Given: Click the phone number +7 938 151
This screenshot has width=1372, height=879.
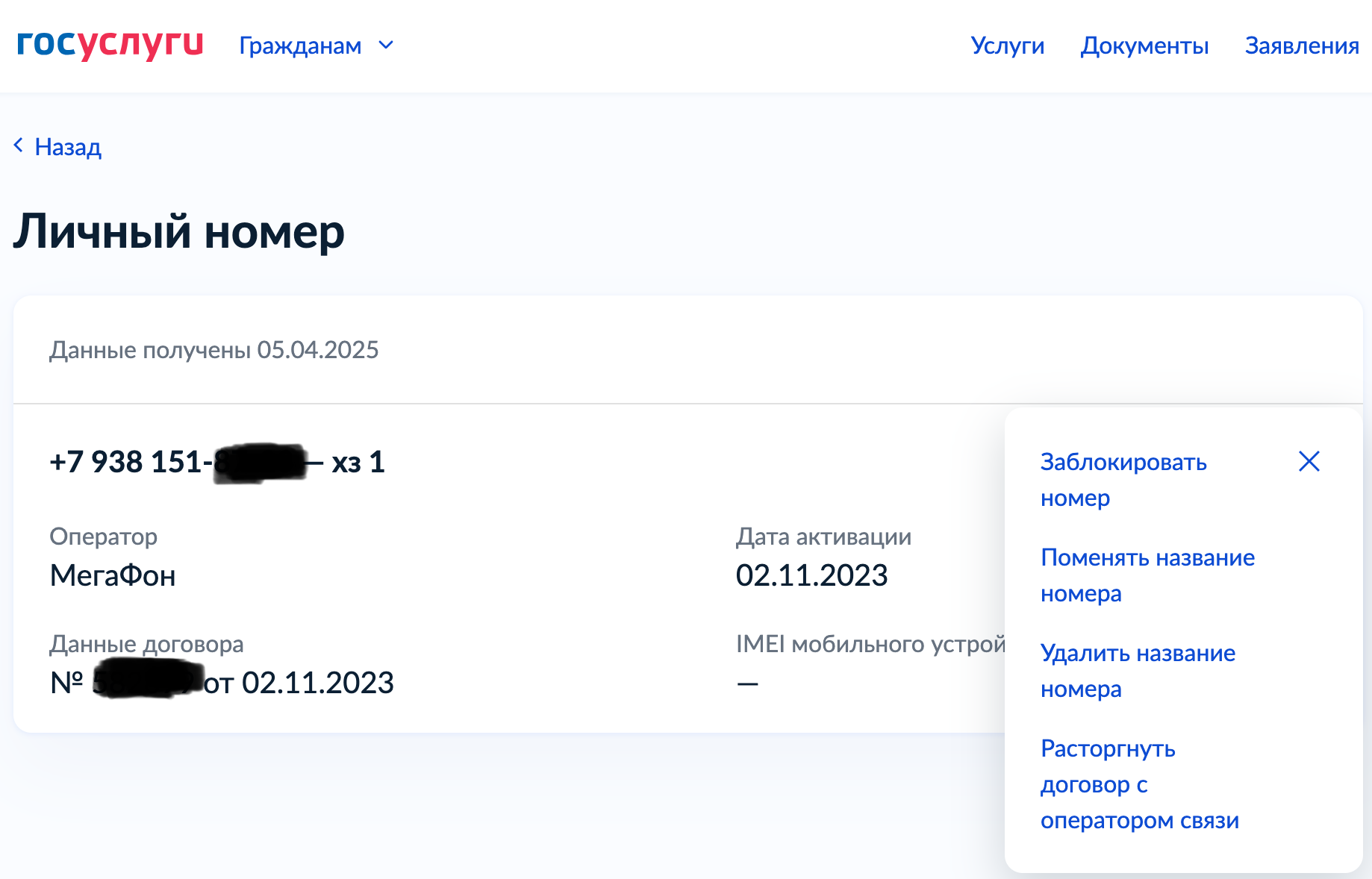Looking at the screenshot, I should 127,462.
